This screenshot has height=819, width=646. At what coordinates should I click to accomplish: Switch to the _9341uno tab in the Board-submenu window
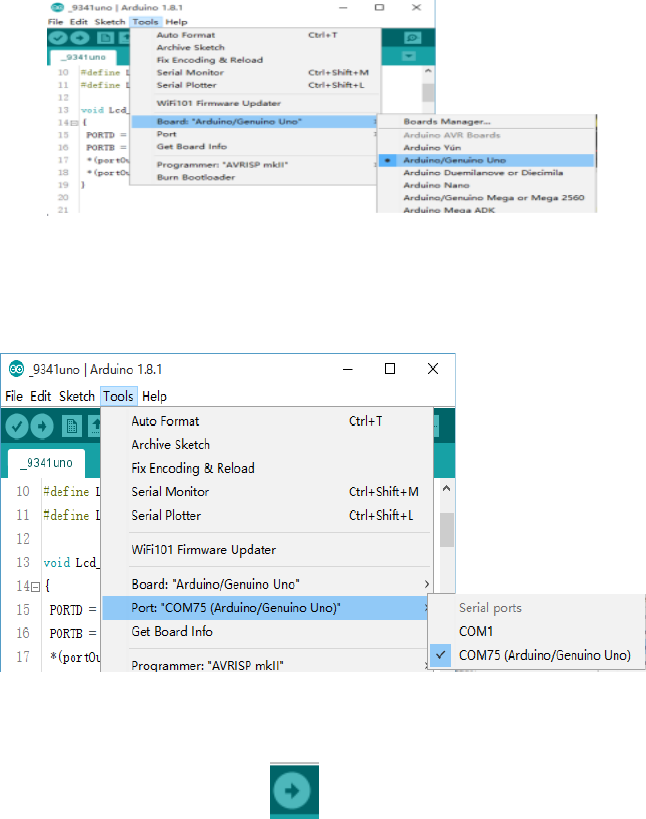coord(83,57)
